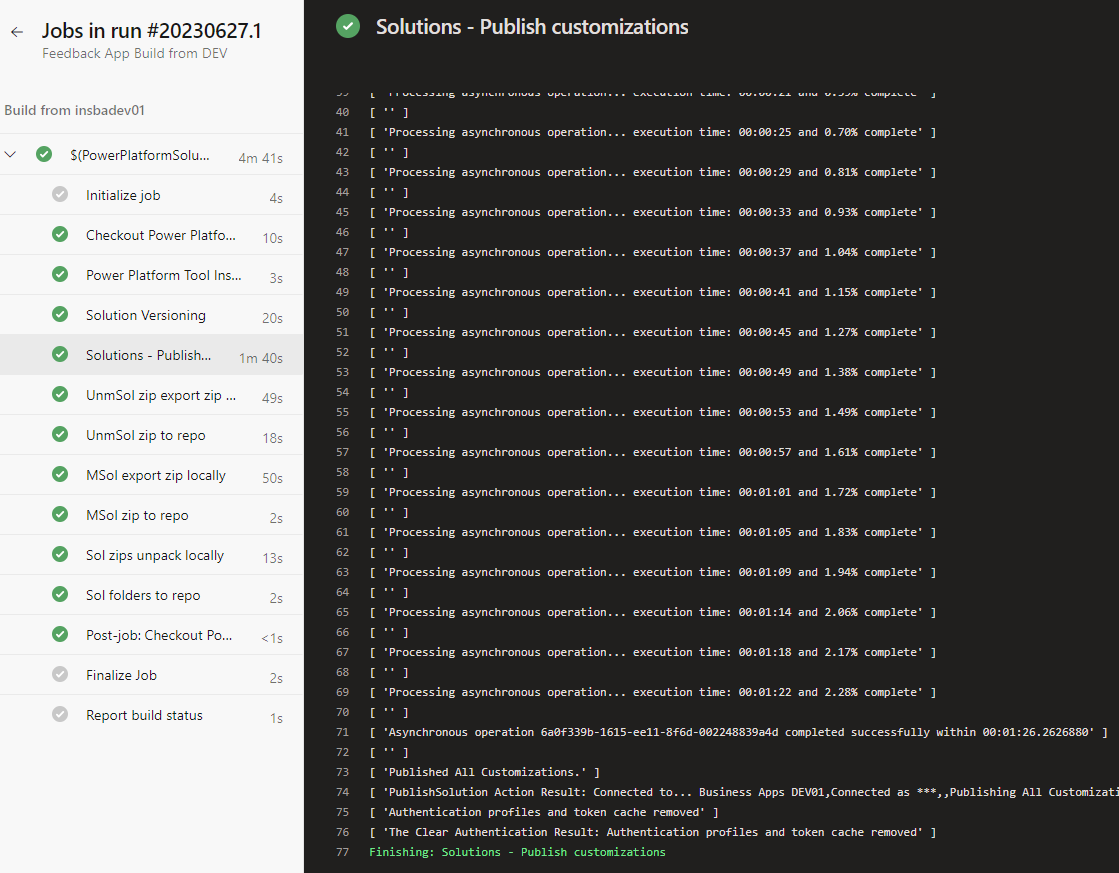This screenshot has width=1119, height=873.
Task: Collapse the $(PowerPlatformSolu... job with its chevron
Action: 11,155
